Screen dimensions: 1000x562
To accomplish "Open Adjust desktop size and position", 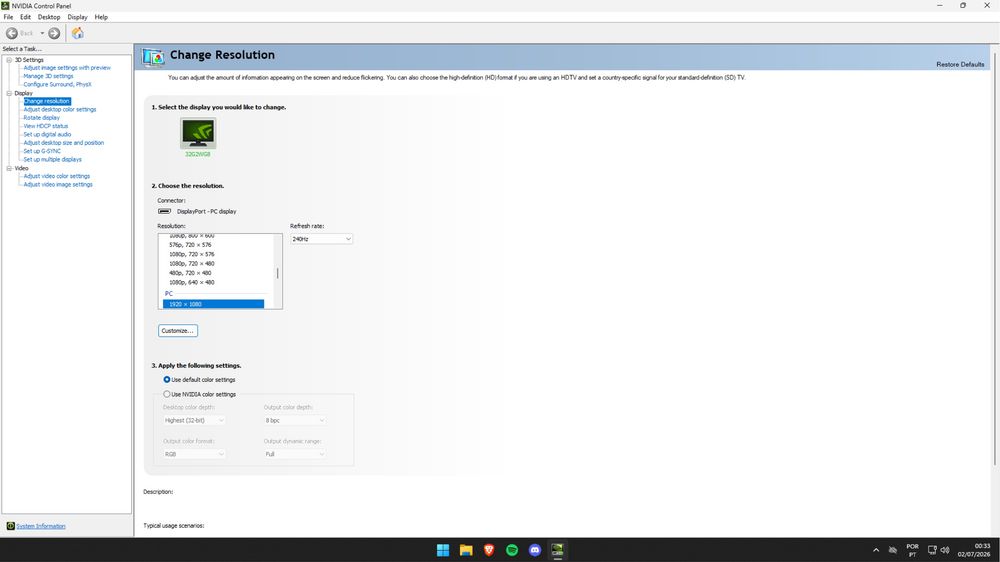I will click(64, 143).
